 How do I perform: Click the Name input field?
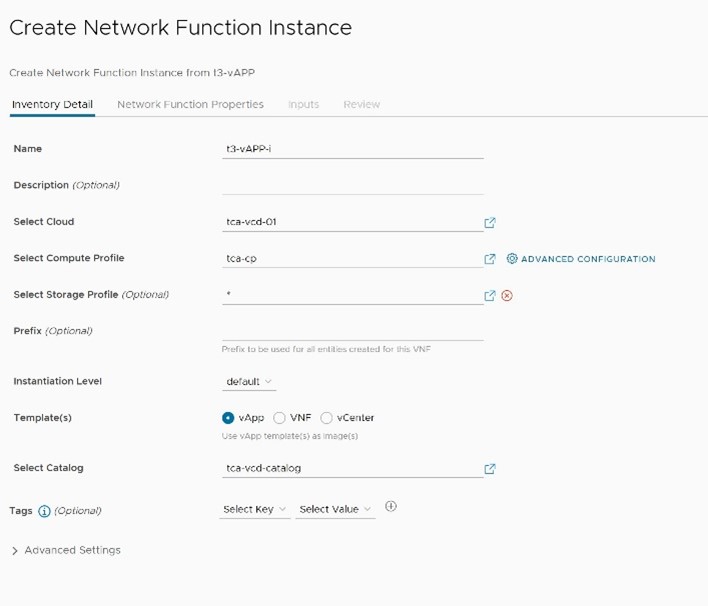point(352,149)
